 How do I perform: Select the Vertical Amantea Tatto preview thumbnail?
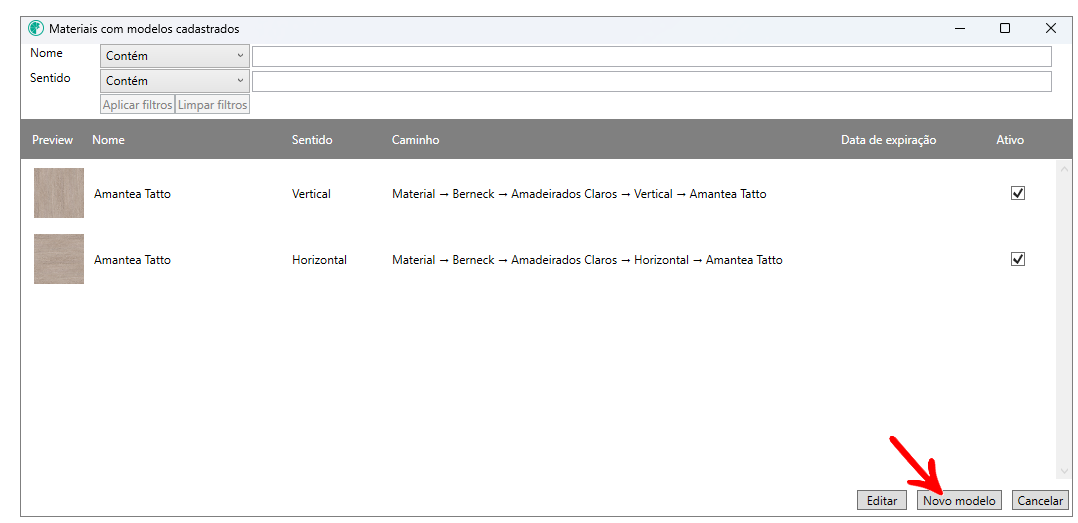[59, 193]
